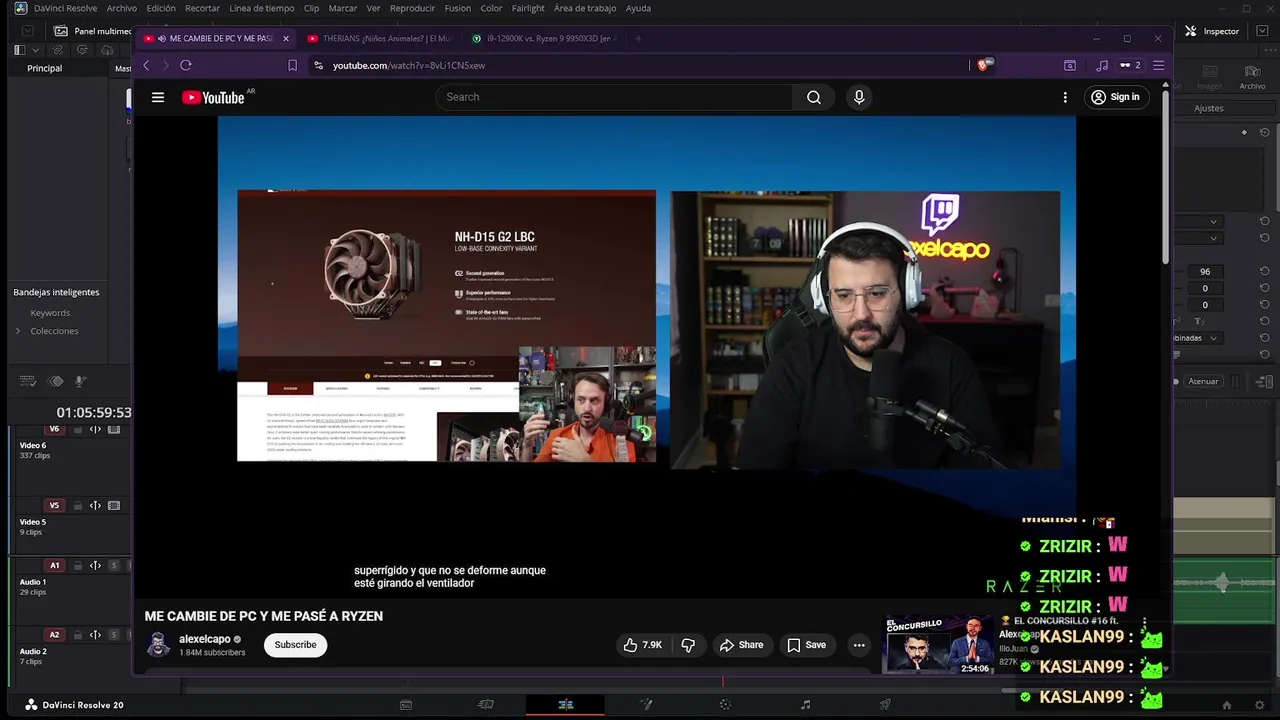
Task: Start voice search with the microphone icon
Action: pos(858,97)
